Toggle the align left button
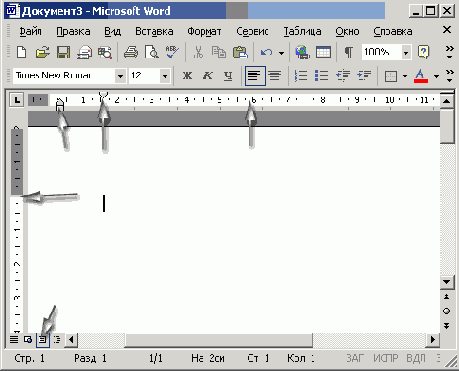 click(x=255, y=76)
